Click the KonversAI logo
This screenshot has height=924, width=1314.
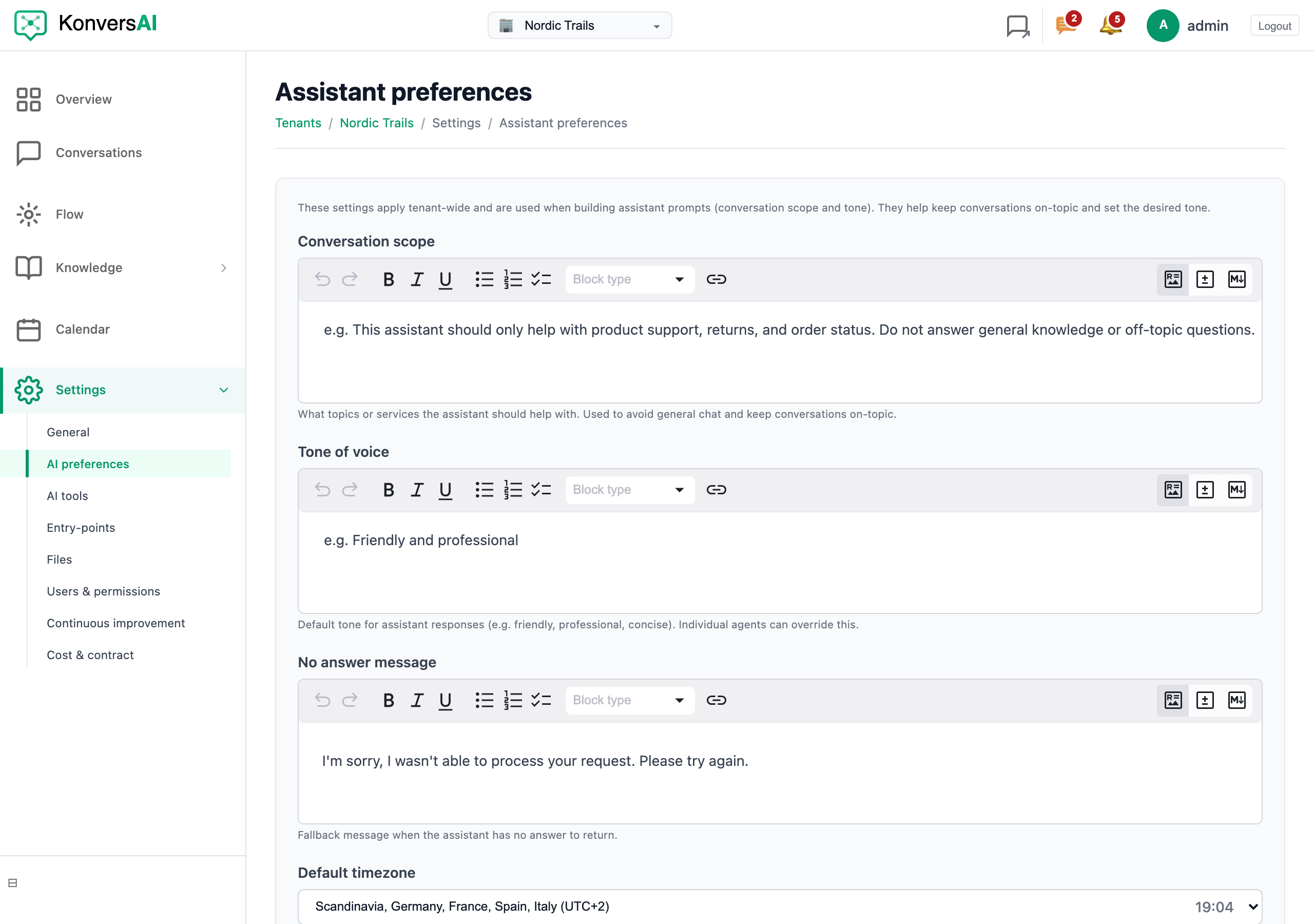86,25
